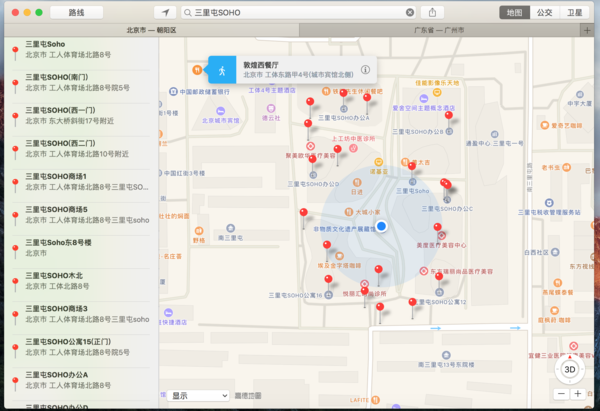Screen dimensions: 600x411
Task: Switch to 地图 map view
Action: 514,13
